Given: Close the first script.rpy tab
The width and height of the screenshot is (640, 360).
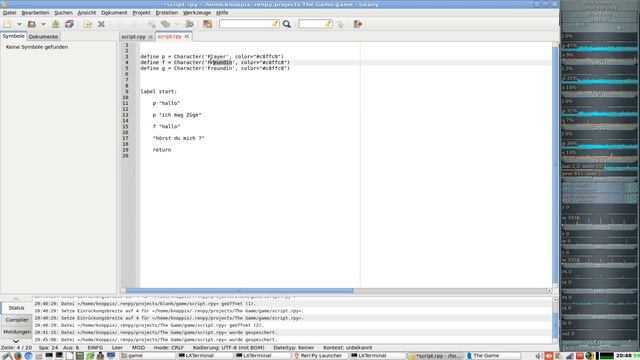Looking at the screenshot, I should (150, 37).
